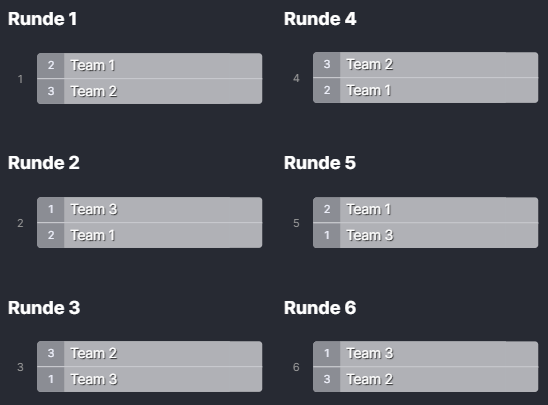The width and height of the screenshot is (548, 405).
Task: Click the Runde 6 heading
Action: pos(320,308)
